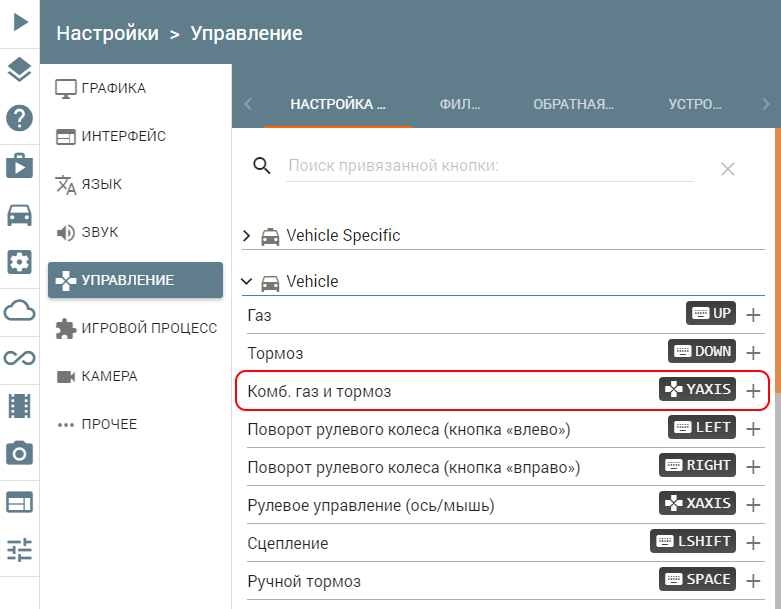
Task: Clear the search with the X button
Action: click(x=728, y=169)
